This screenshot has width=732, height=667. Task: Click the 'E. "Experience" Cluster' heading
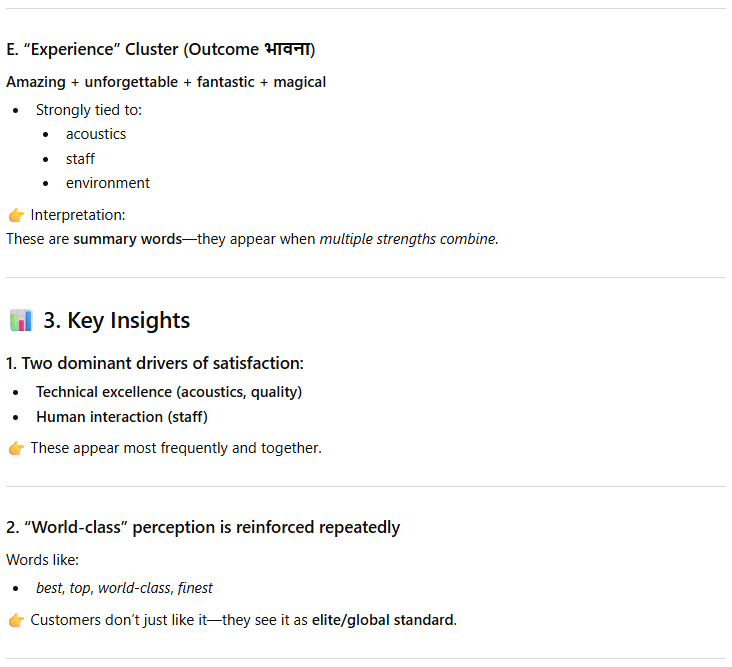coord(160,49)
